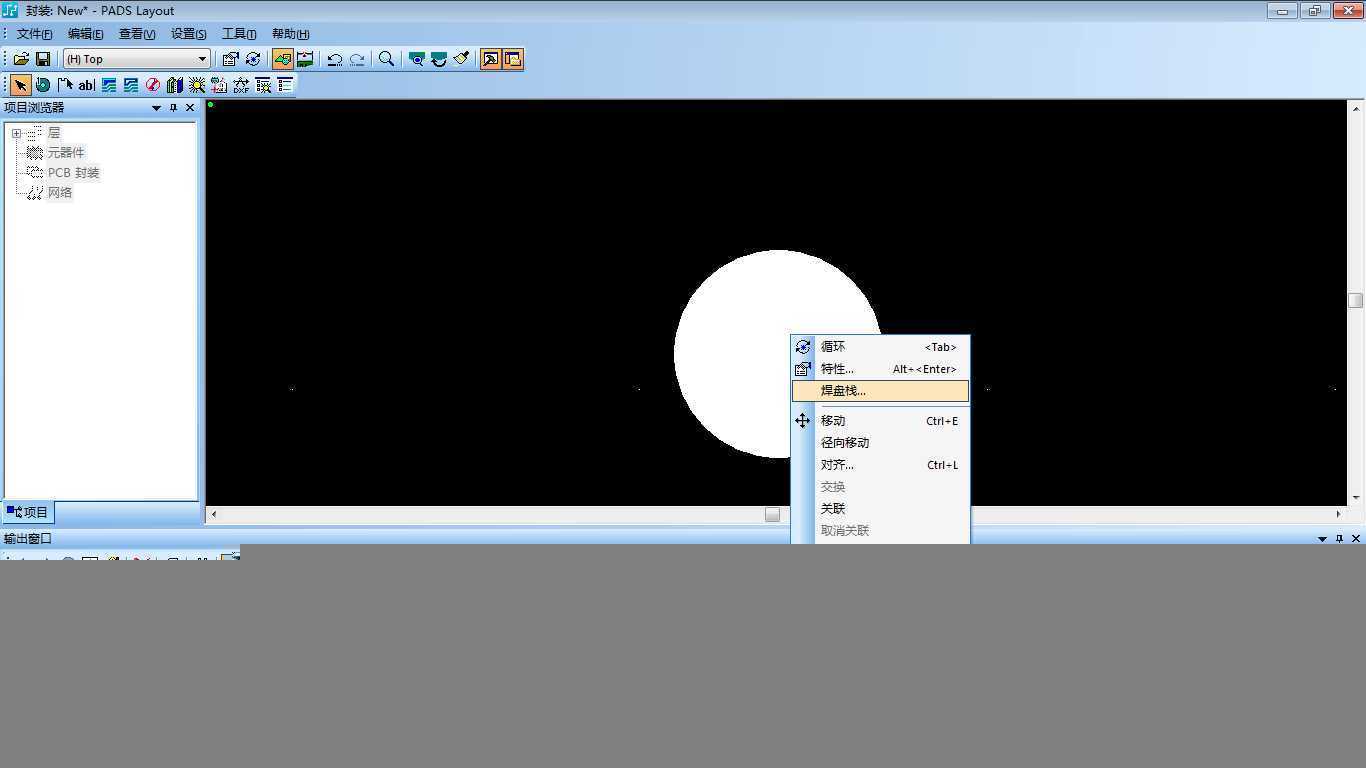Image resolution: width=1366 pixels, height=768 pixels.
Task: Click the paintbrush icon in top toolbar
Action: [x=461, y=59]
